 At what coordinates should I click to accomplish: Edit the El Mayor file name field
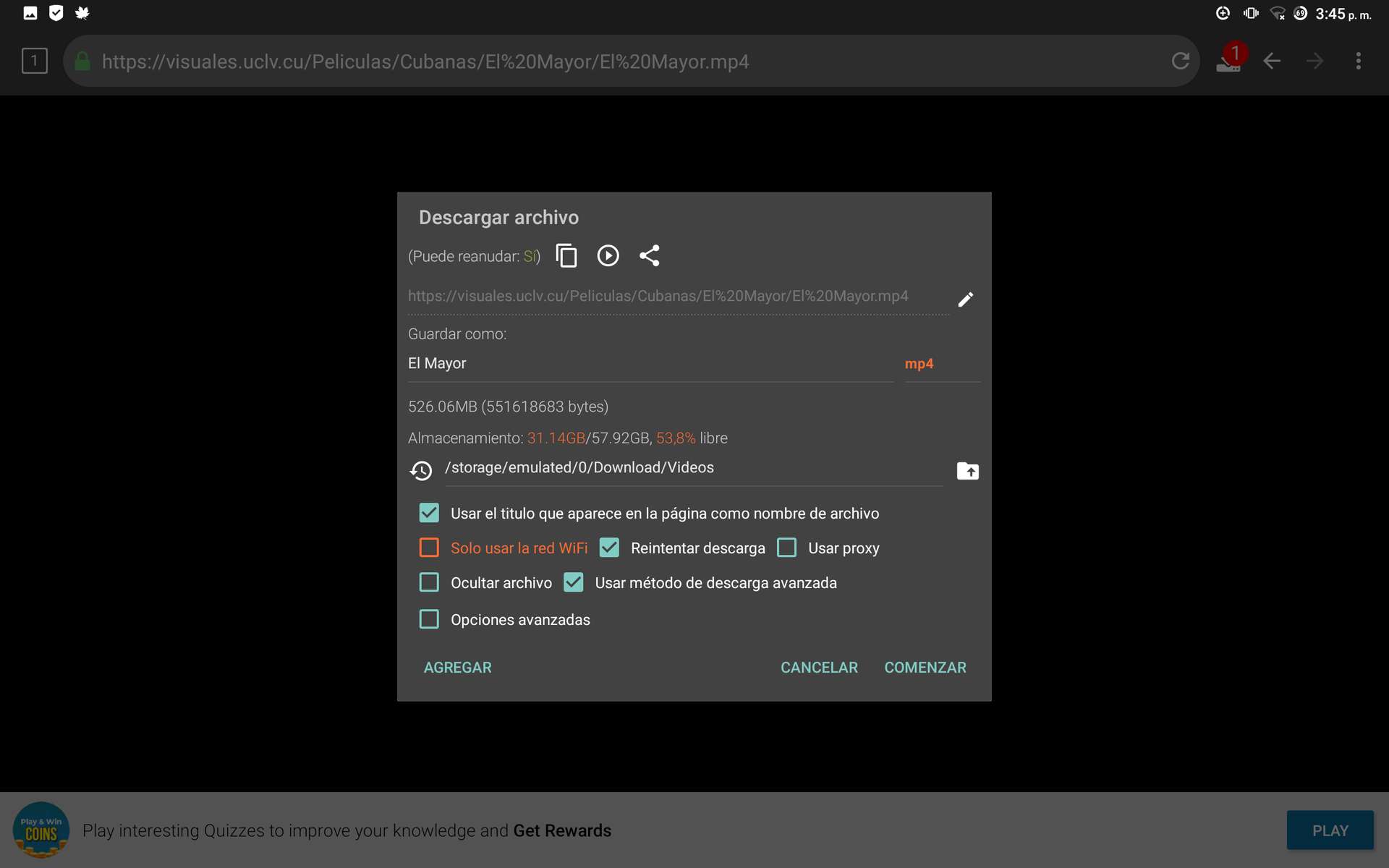[x=650, y=364]
